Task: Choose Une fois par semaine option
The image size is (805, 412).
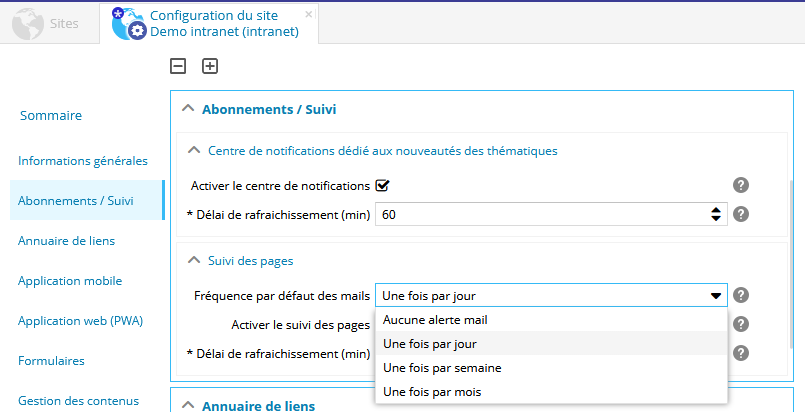Action: point(442,368)
